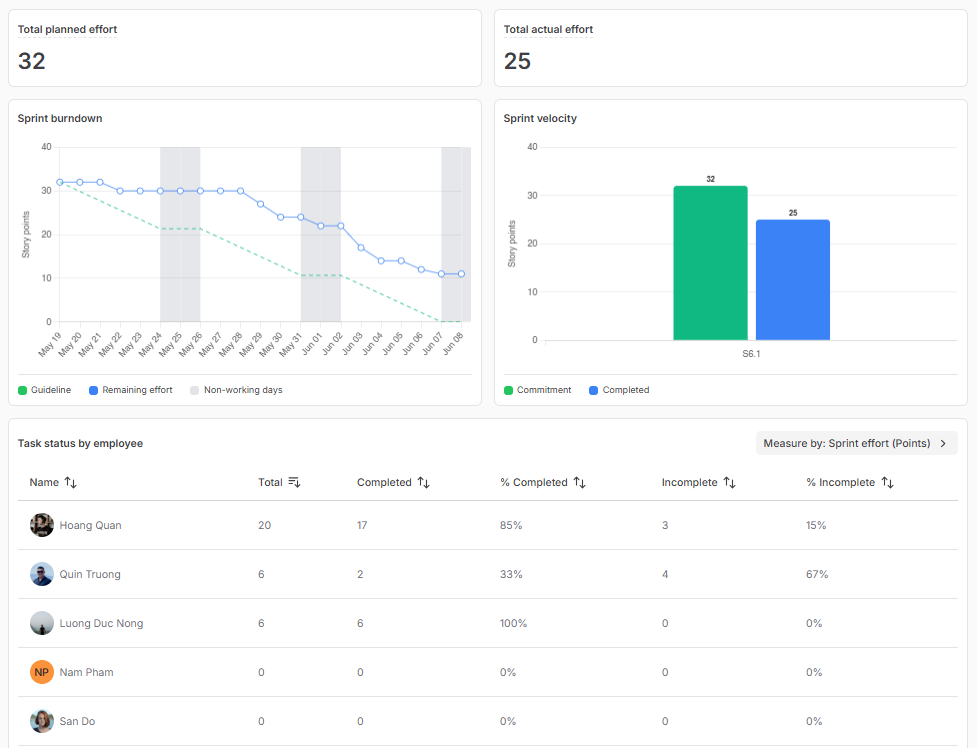
Task: Click the % Completed sort arrows
Action: (580, 483)
